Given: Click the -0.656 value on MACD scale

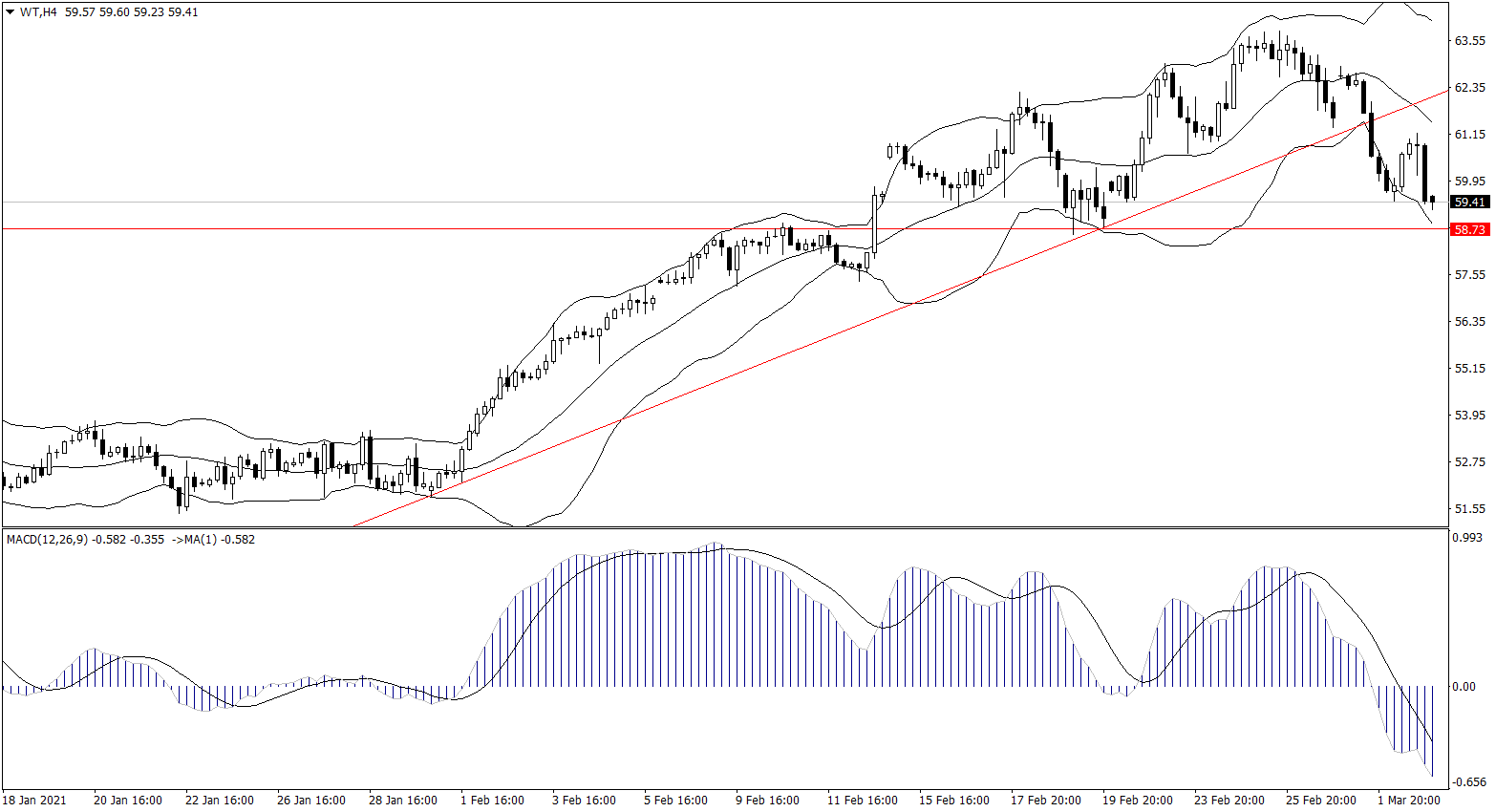Looking at the screenshot, I should [x=1468, y=782].
